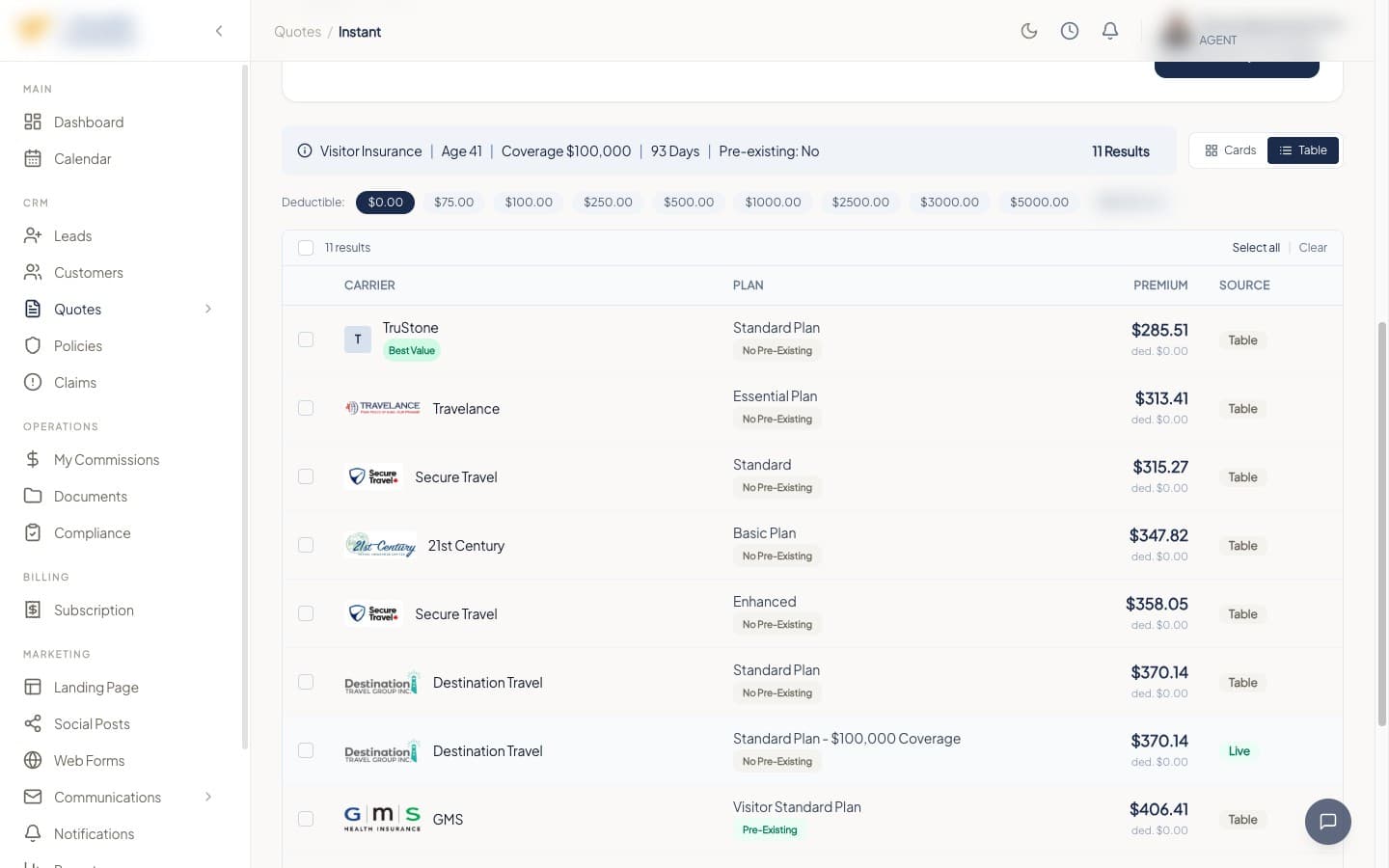The image size is (1389, 868).
Task: Check the 21st Century row checkbox
Action: [x=306, y=545]
